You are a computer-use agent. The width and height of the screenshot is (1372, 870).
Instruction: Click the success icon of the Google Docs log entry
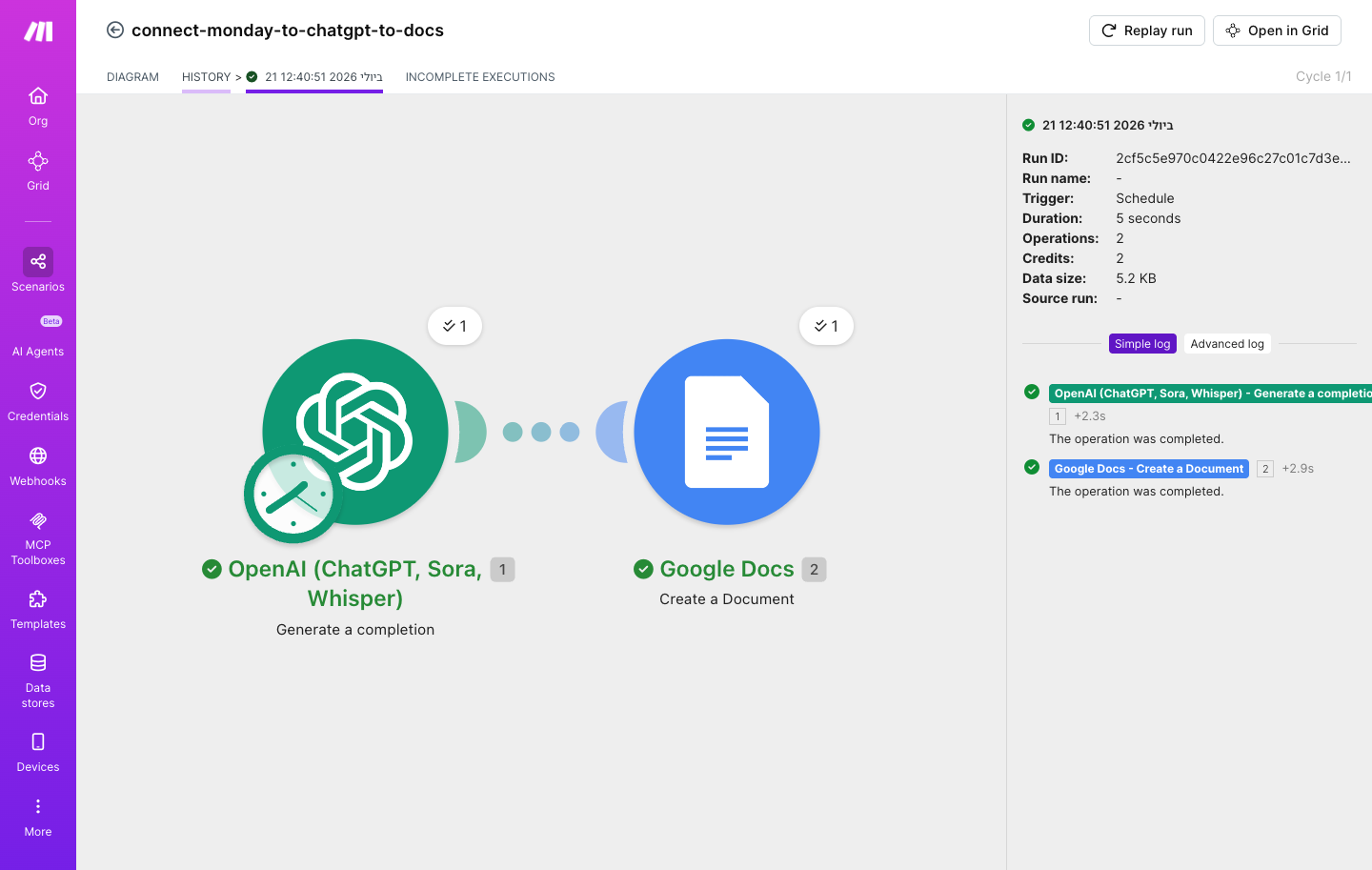[1032, 467]
